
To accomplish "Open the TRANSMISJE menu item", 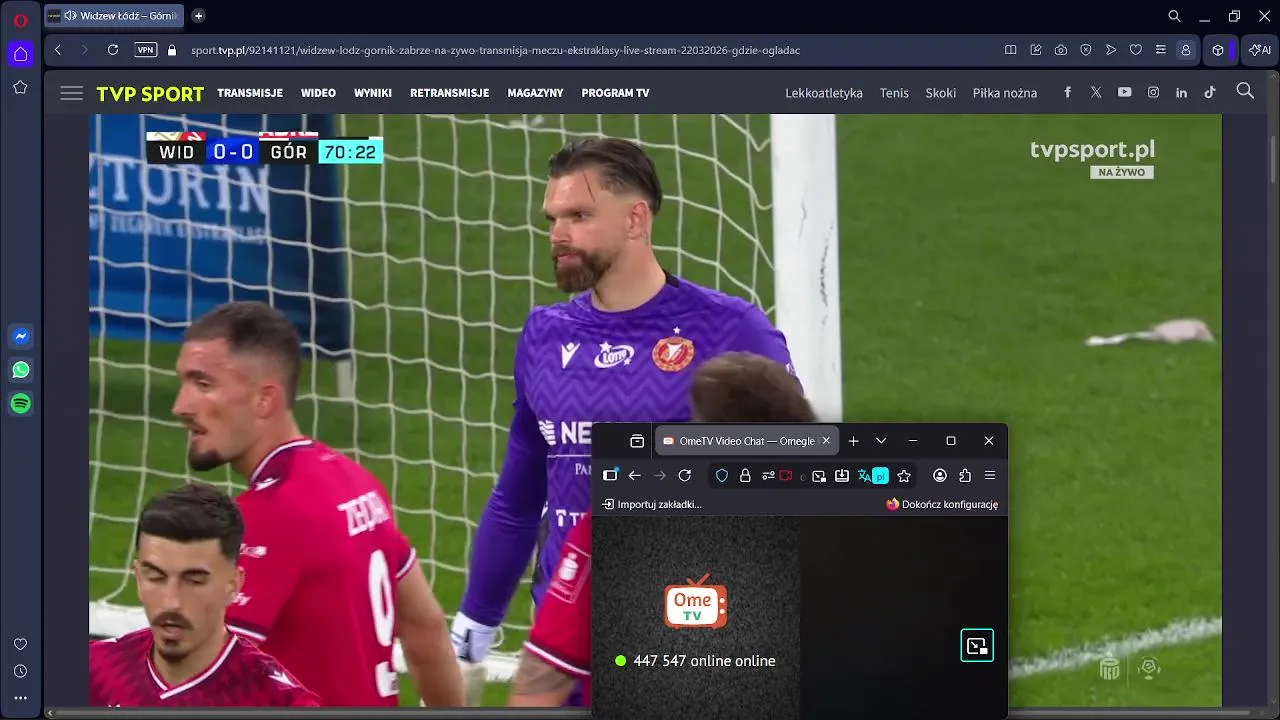I will pos(250,93).
